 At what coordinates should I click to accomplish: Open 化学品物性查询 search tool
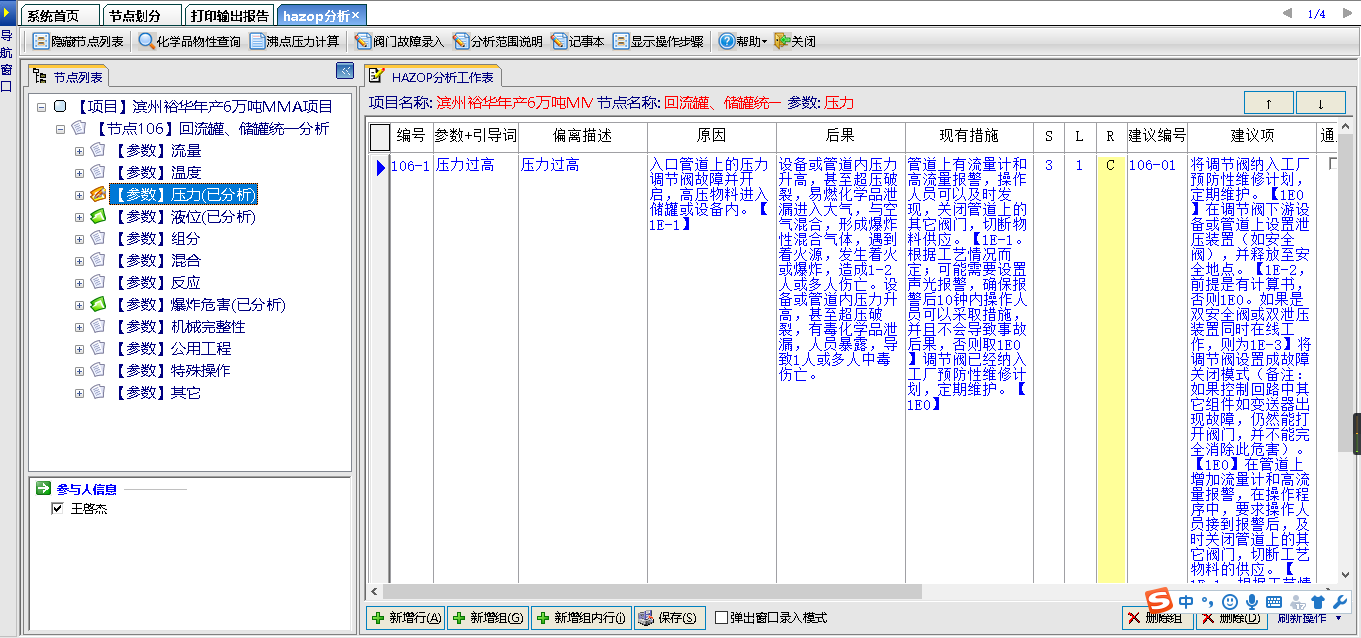click(x=190, y=42)
